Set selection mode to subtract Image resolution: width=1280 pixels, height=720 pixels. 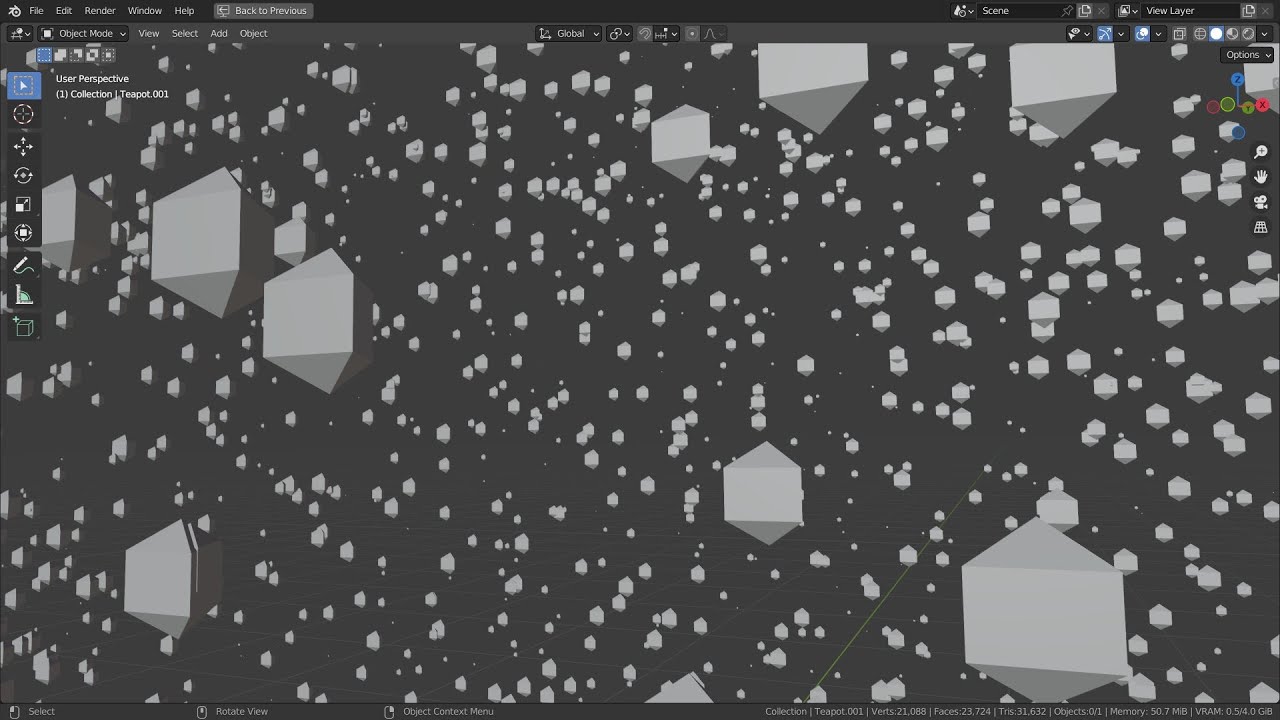(77, 55)
